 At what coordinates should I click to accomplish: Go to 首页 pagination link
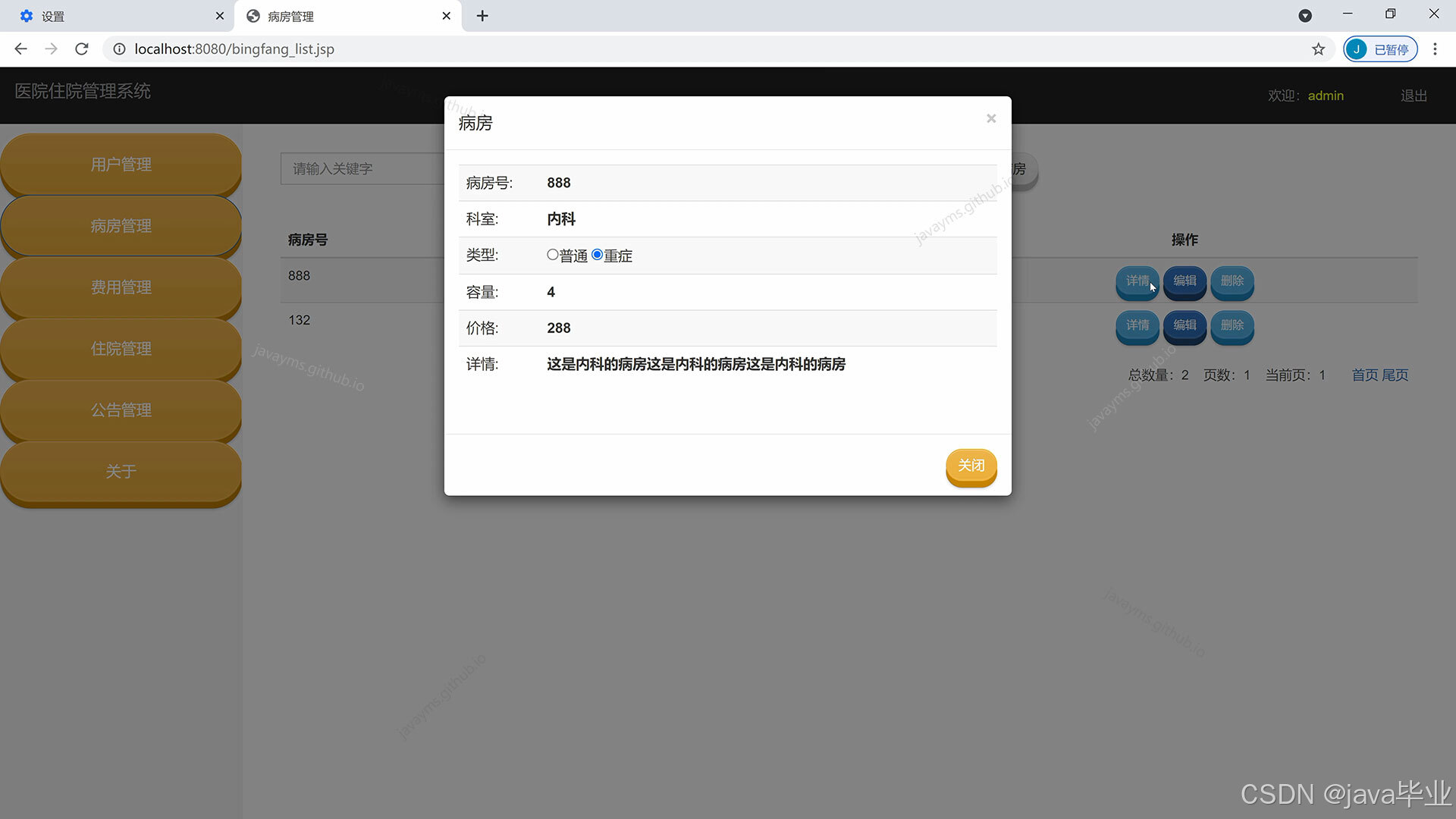pyautogui.click(x=1365, y=375)
